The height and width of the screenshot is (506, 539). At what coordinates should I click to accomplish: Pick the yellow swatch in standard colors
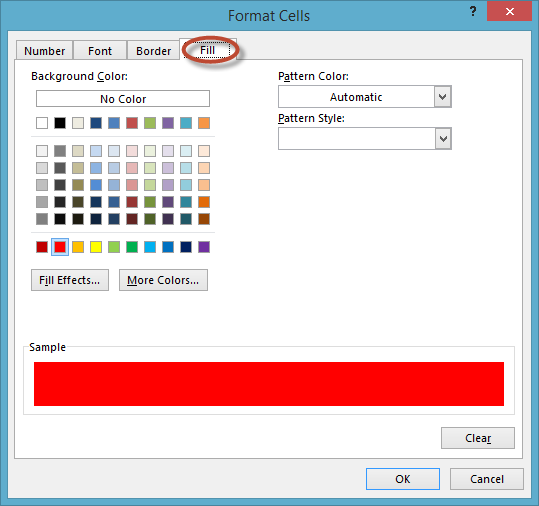click(96, 247)
